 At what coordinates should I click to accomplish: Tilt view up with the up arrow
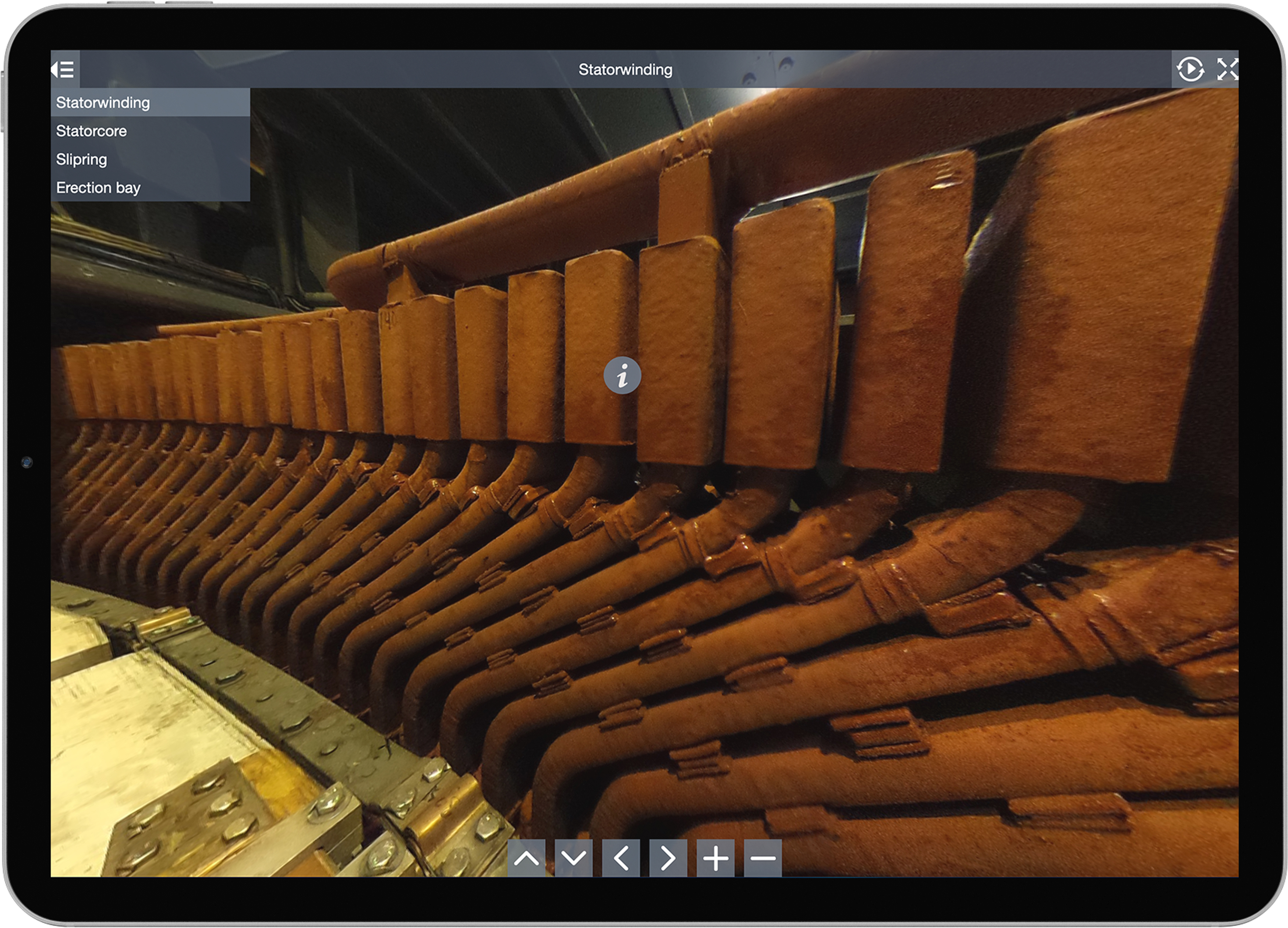527,858
